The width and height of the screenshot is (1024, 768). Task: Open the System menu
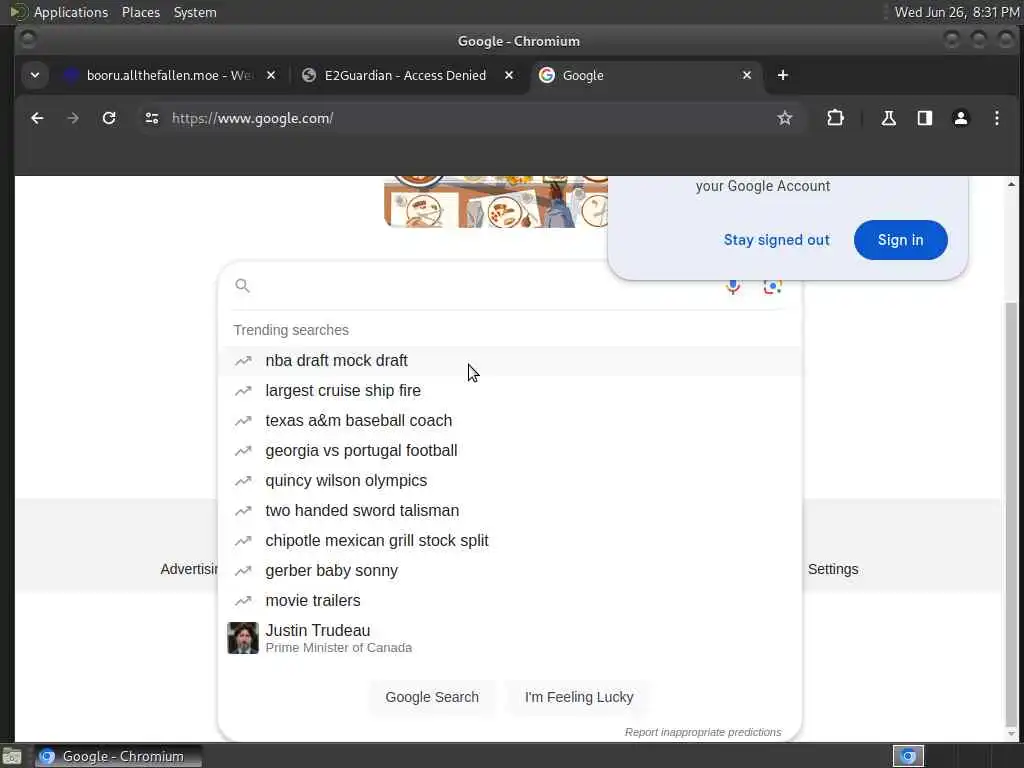[x=195, y=12]
